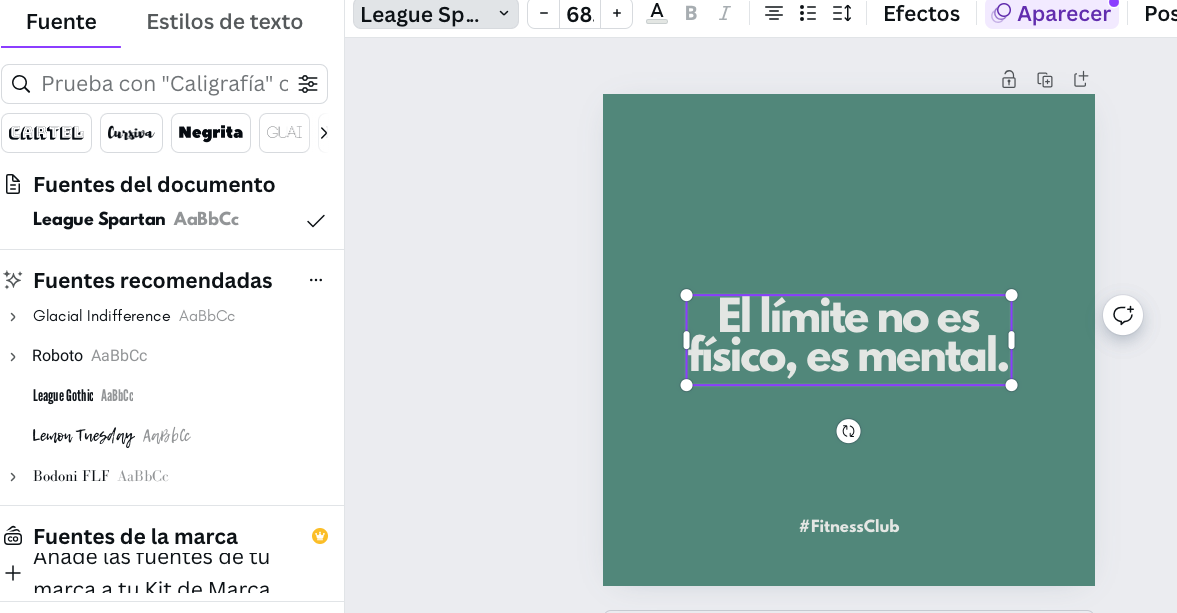Screen dimensions: 1177x613
Task: Open font search filter options
Action: (x=308, y=84)
